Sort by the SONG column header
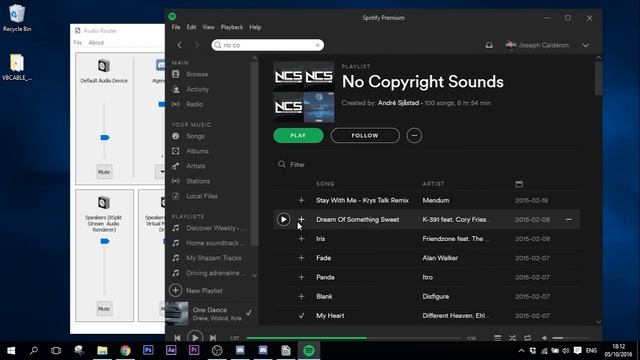The width and height of the screenshot is (640, 360). (x=325, y=184)
